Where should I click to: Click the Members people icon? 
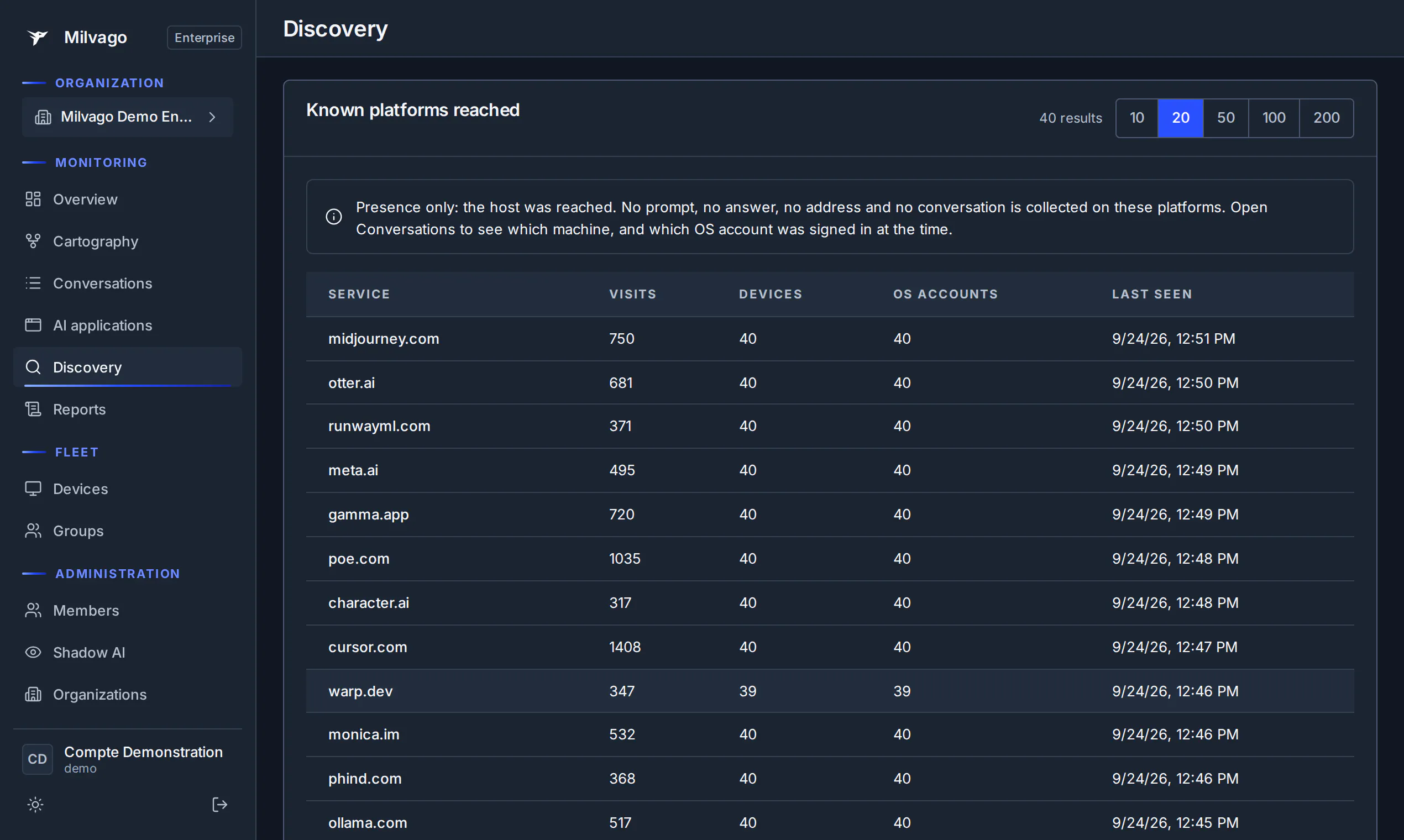click(x=33, y=610)
